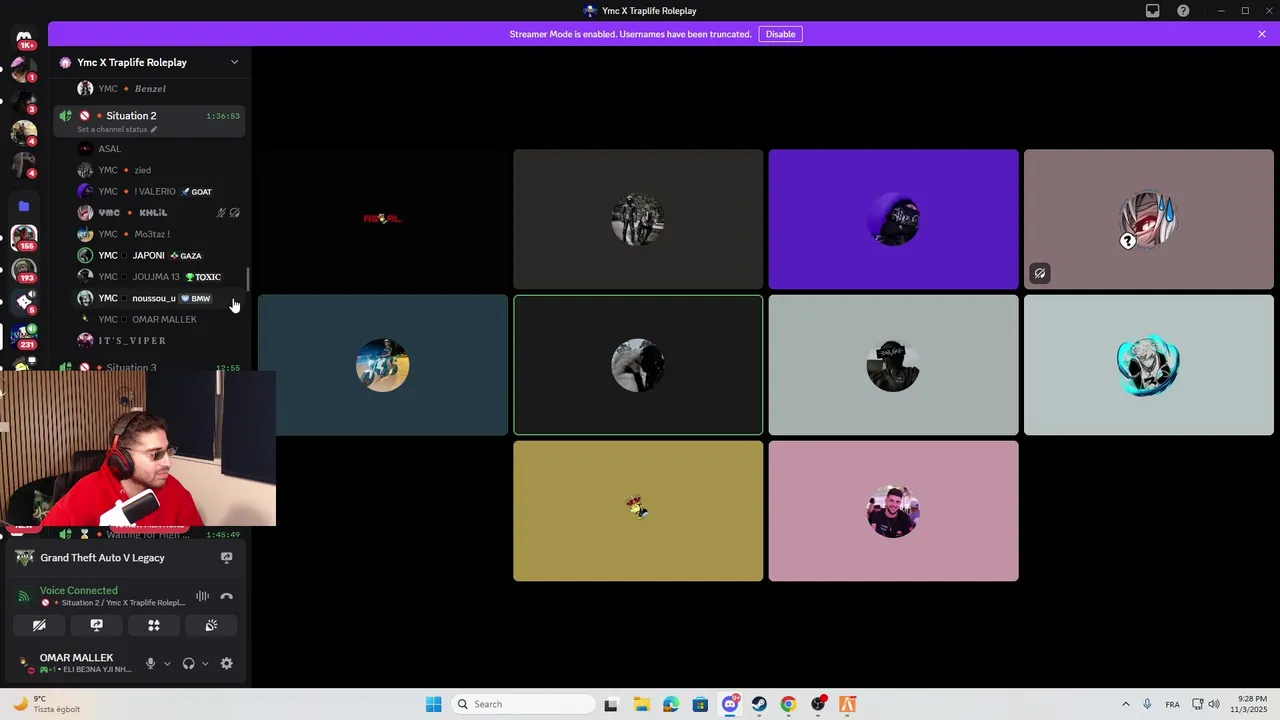Open OBS Studio from the taskbar
Image resolution: width=1280 pixels, height=720 pixels.
point(818,704)
